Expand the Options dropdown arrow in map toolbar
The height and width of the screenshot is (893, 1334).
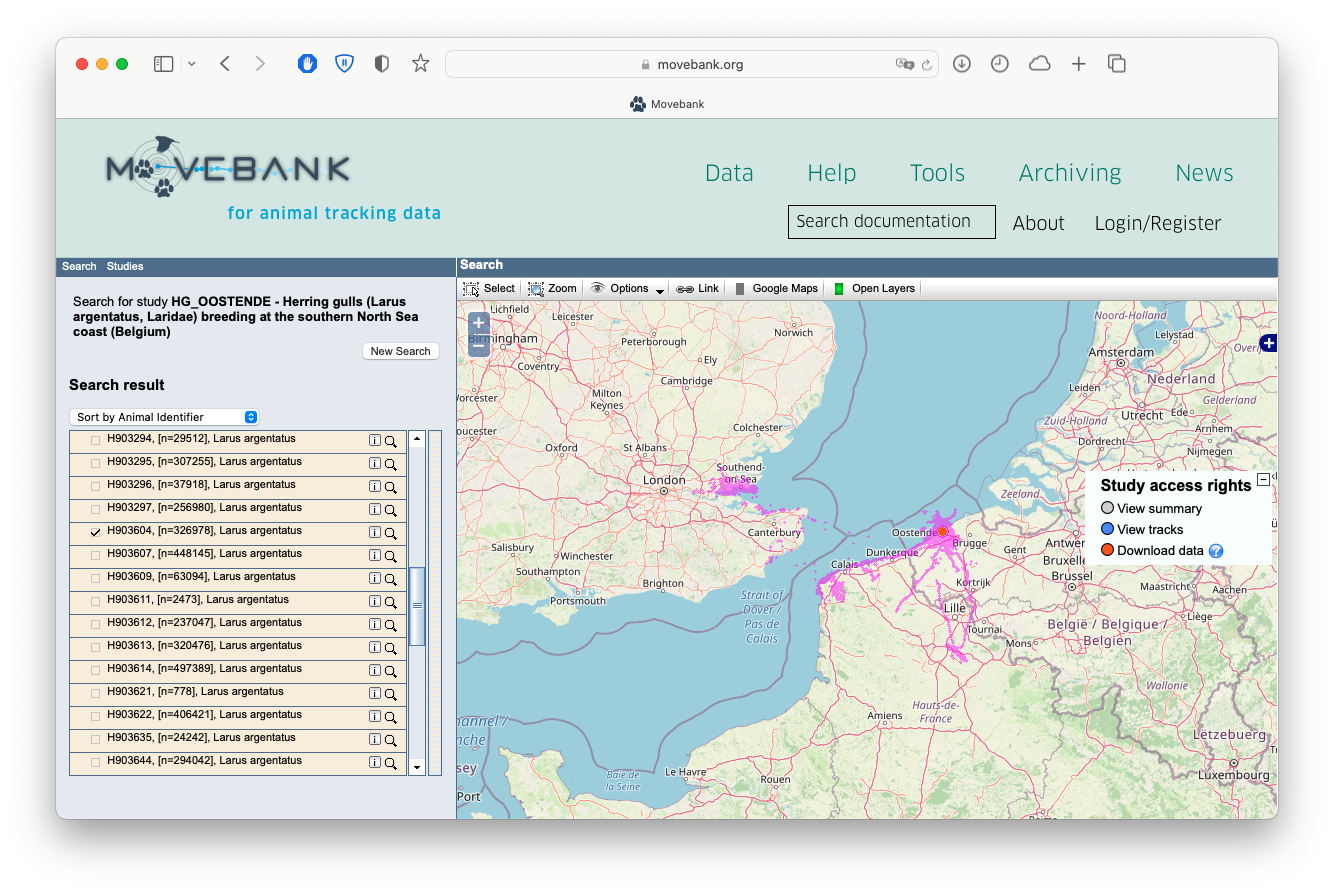click(660, 290)
